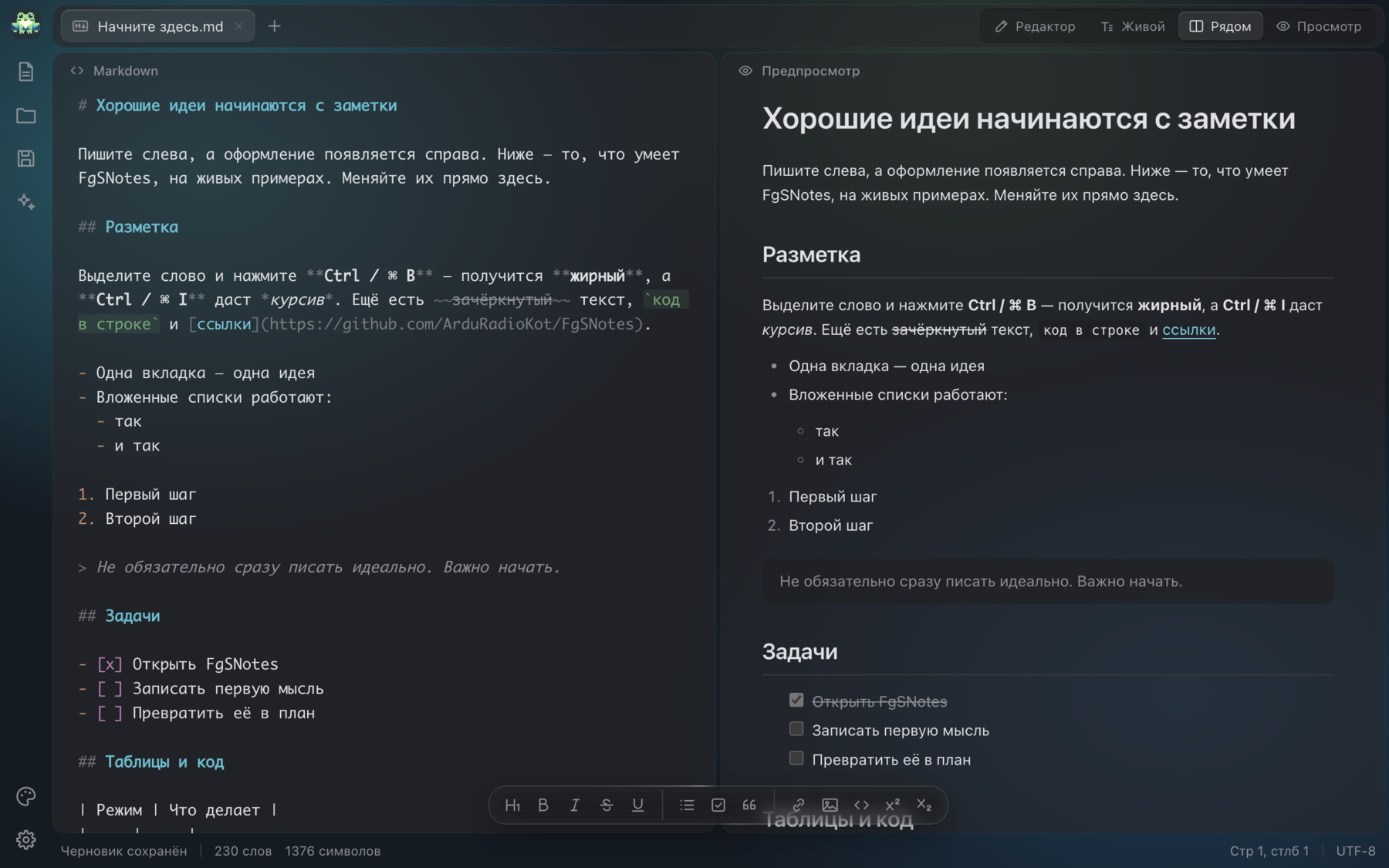Click the 1376 символов character count
Image resolution: width=1389 pixels, height=868 pixels.
coord(333,851)
